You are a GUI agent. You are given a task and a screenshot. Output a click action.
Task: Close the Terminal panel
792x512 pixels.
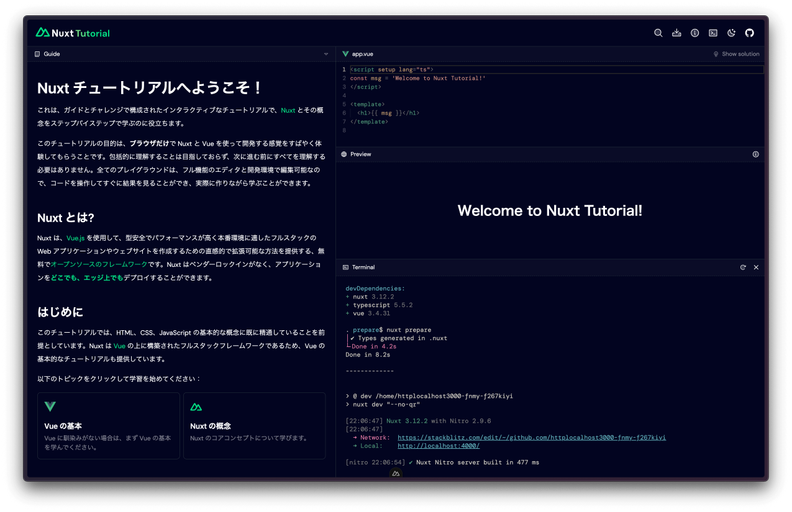click(x=756, y=267)
